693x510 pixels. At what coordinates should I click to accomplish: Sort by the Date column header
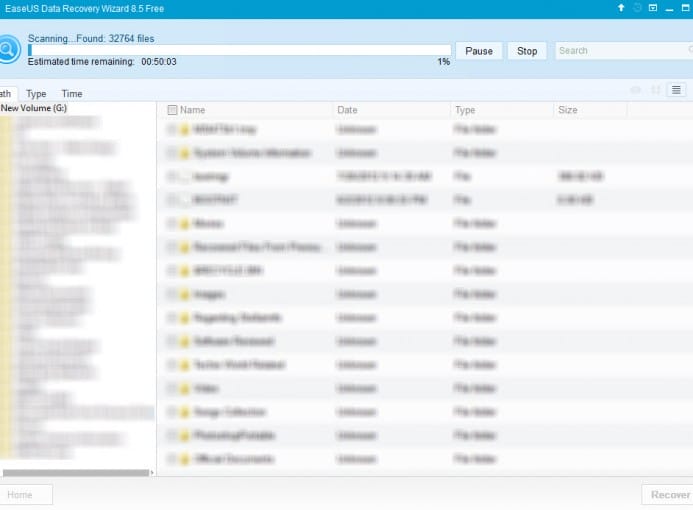[347, 110]
